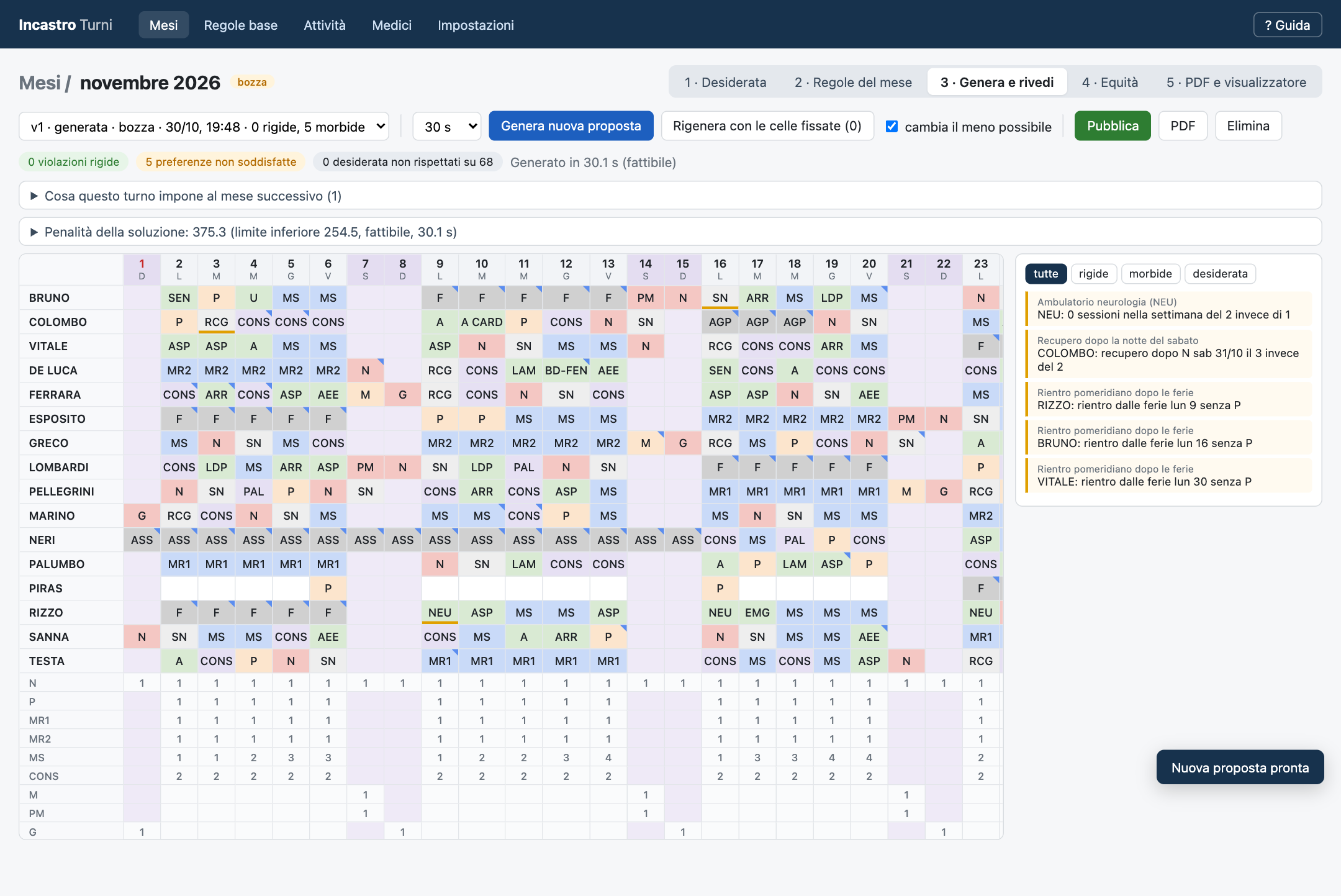Select the BRUNO rientro dalle ferie violation
Viewport: 1341px width, 896px height.
coord(1169,437)
